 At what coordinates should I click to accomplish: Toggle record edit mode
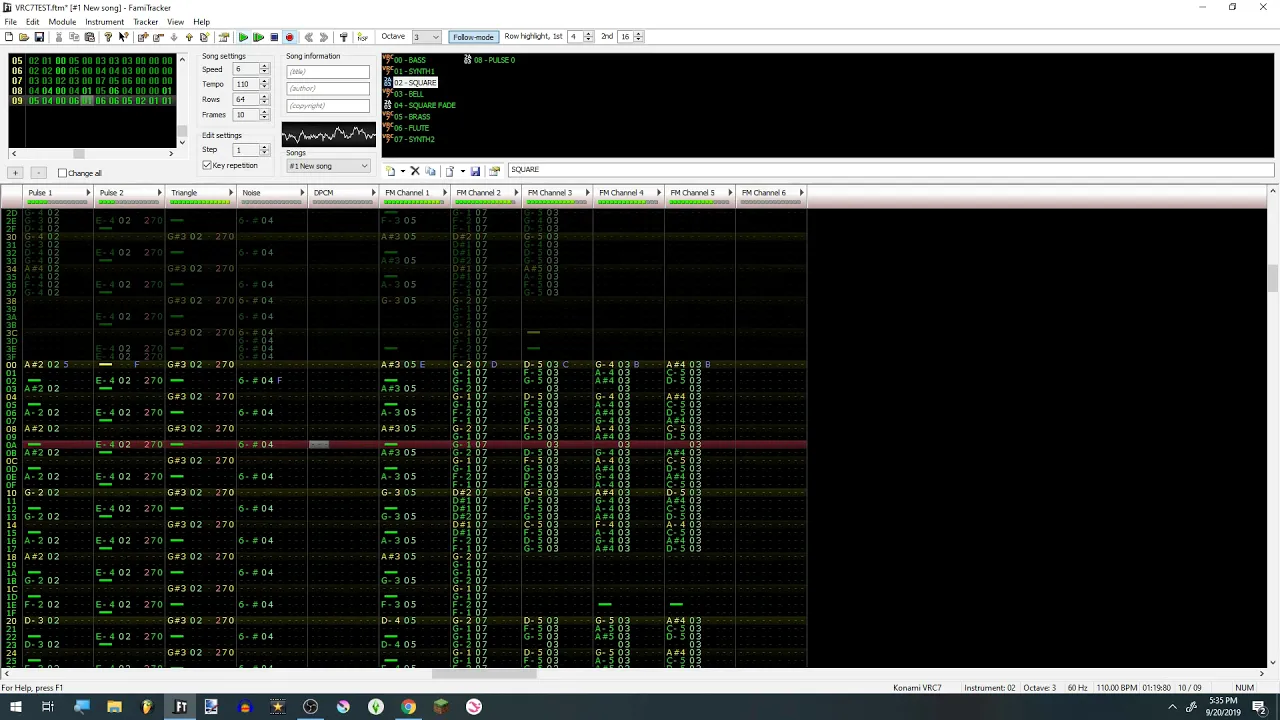[x=290, y=37]
